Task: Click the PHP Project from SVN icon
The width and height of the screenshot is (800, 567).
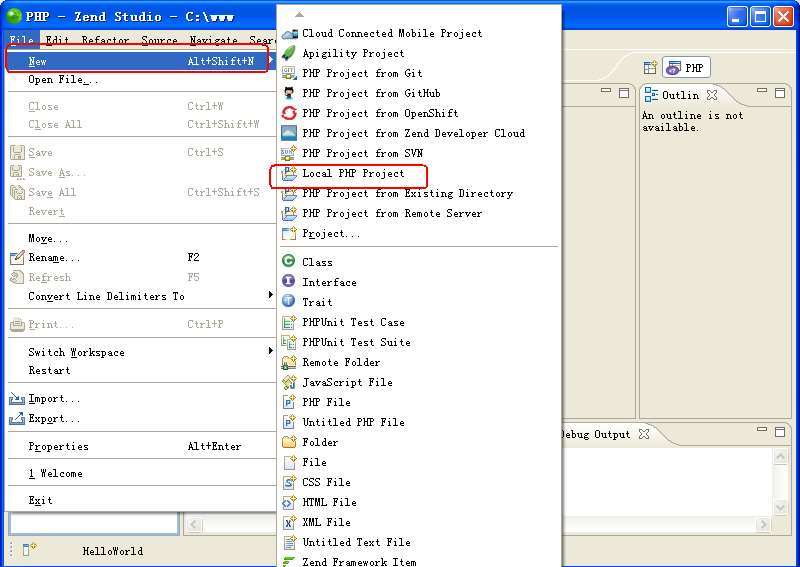Action: pos(289,153)
